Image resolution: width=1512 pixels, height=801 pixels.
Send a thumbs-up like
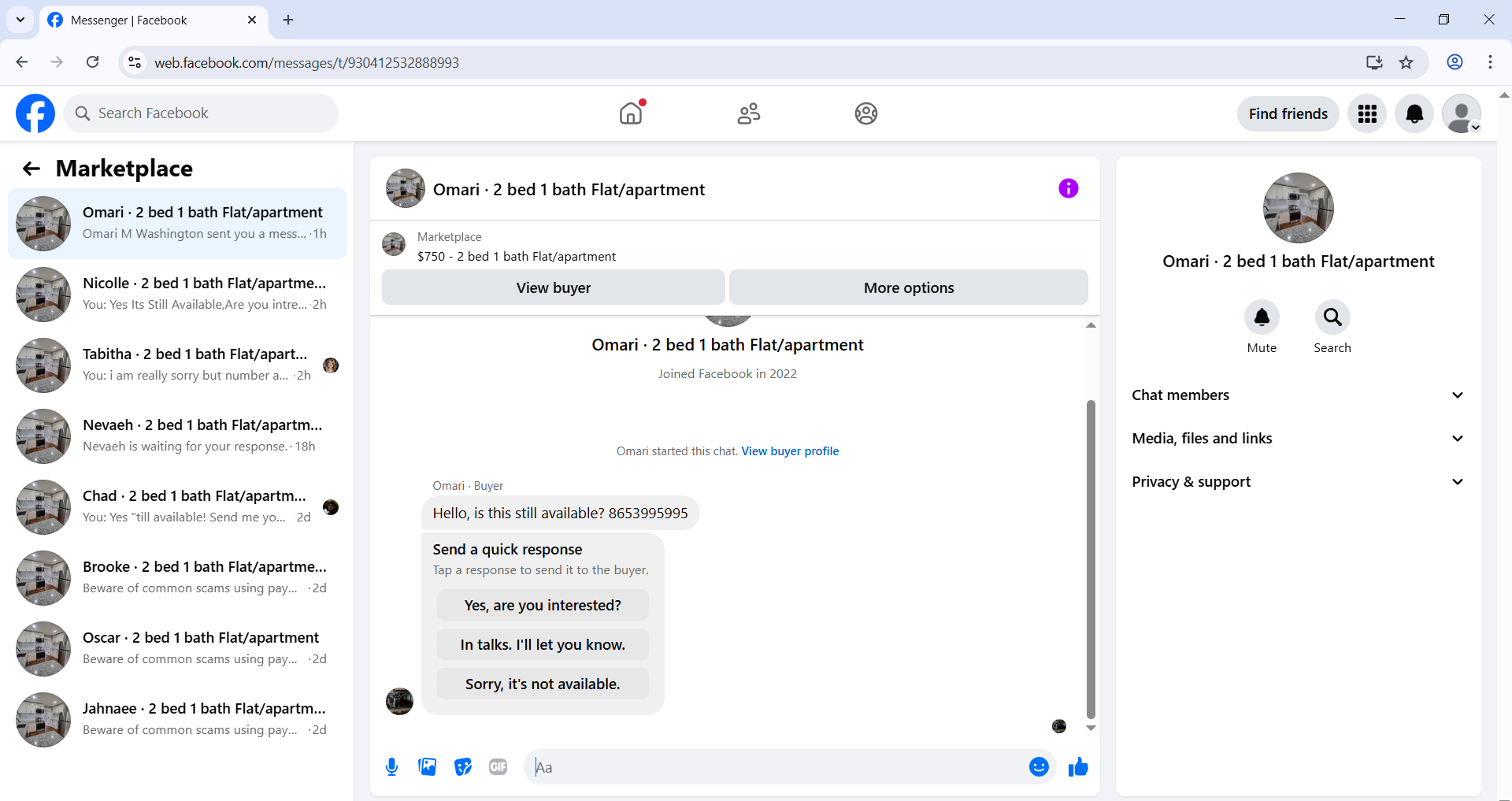(x=1078, y=767)
